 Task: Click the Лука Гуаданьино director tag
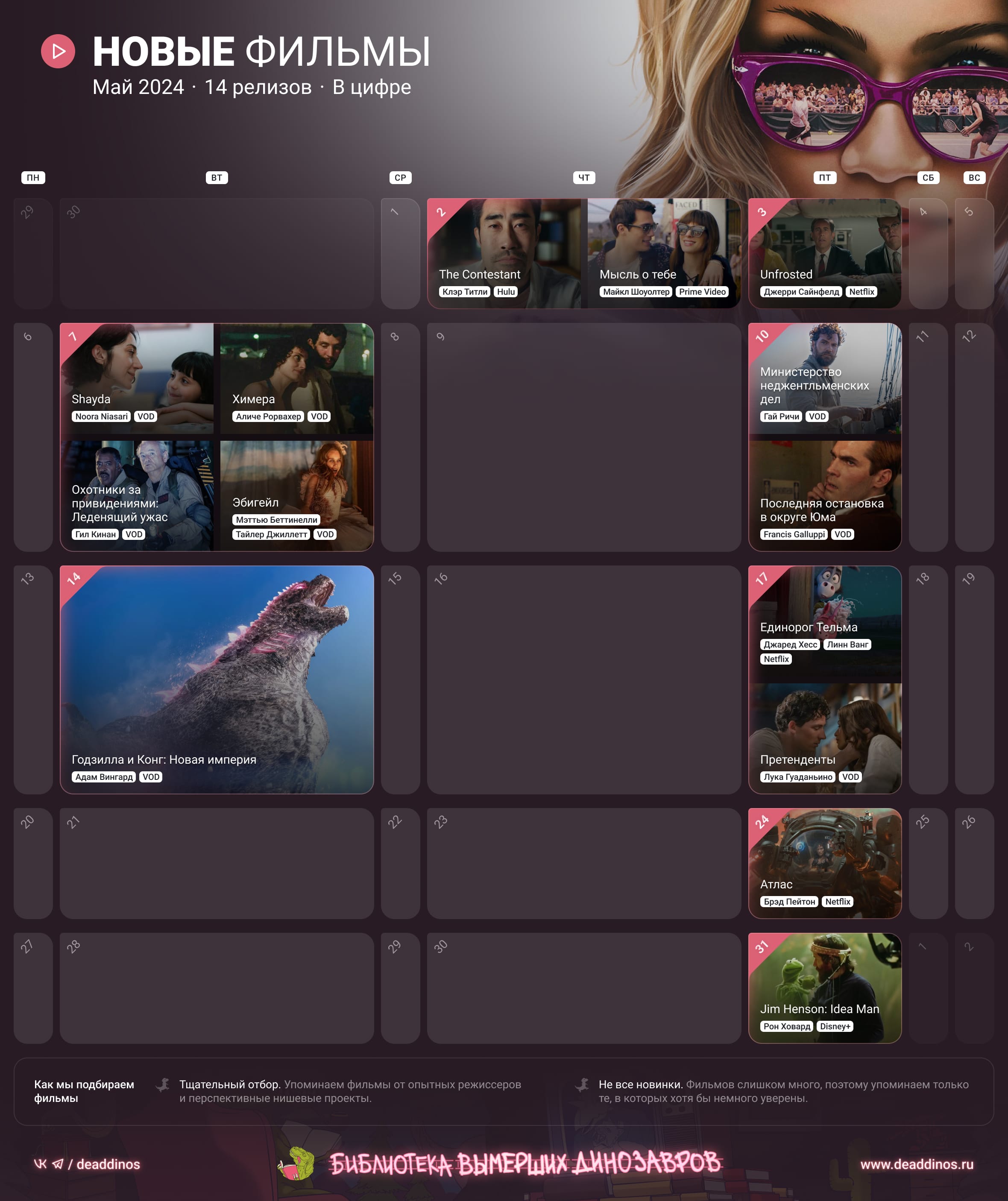(798, 776)
